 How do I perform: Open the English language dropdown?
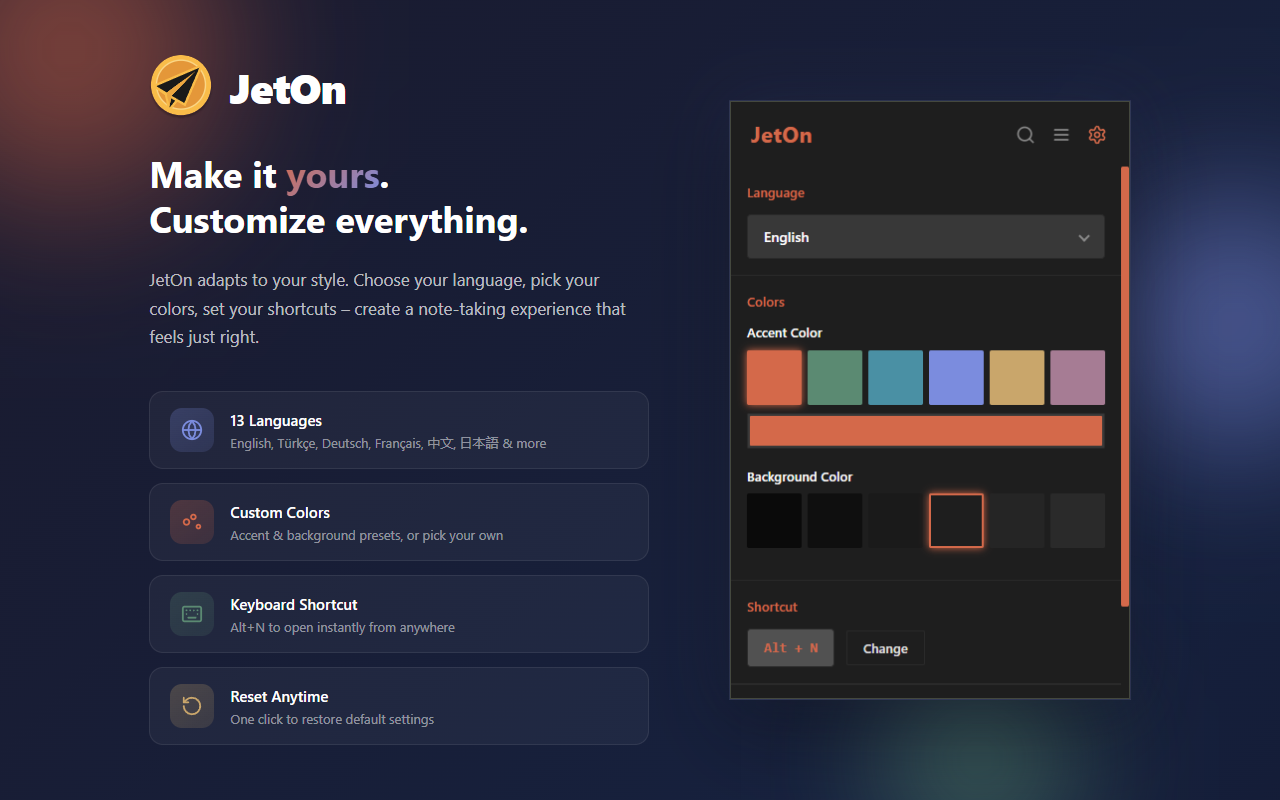point(925,237)
